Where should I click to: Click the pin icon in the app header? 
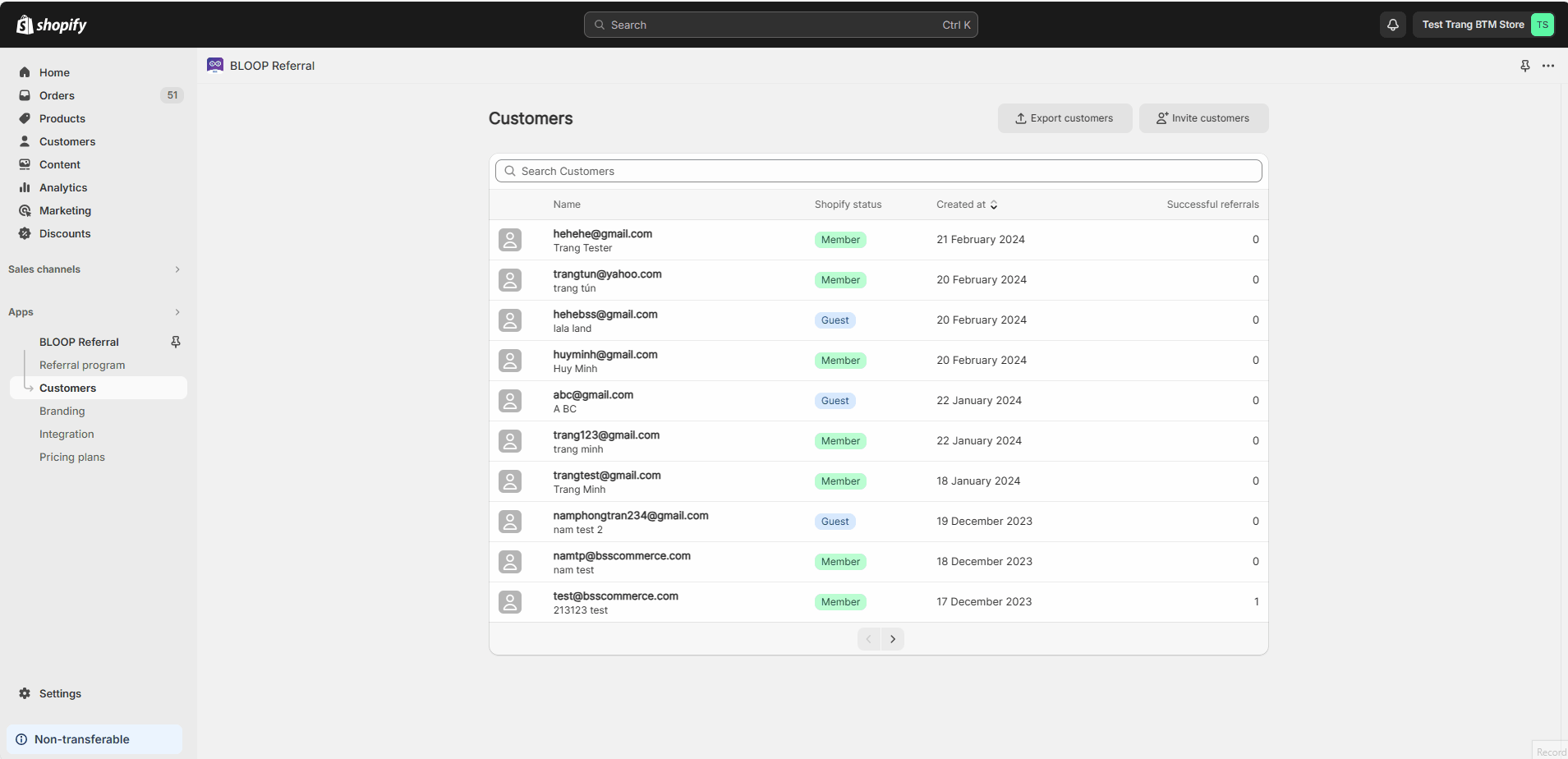[x=1524, y=66]
